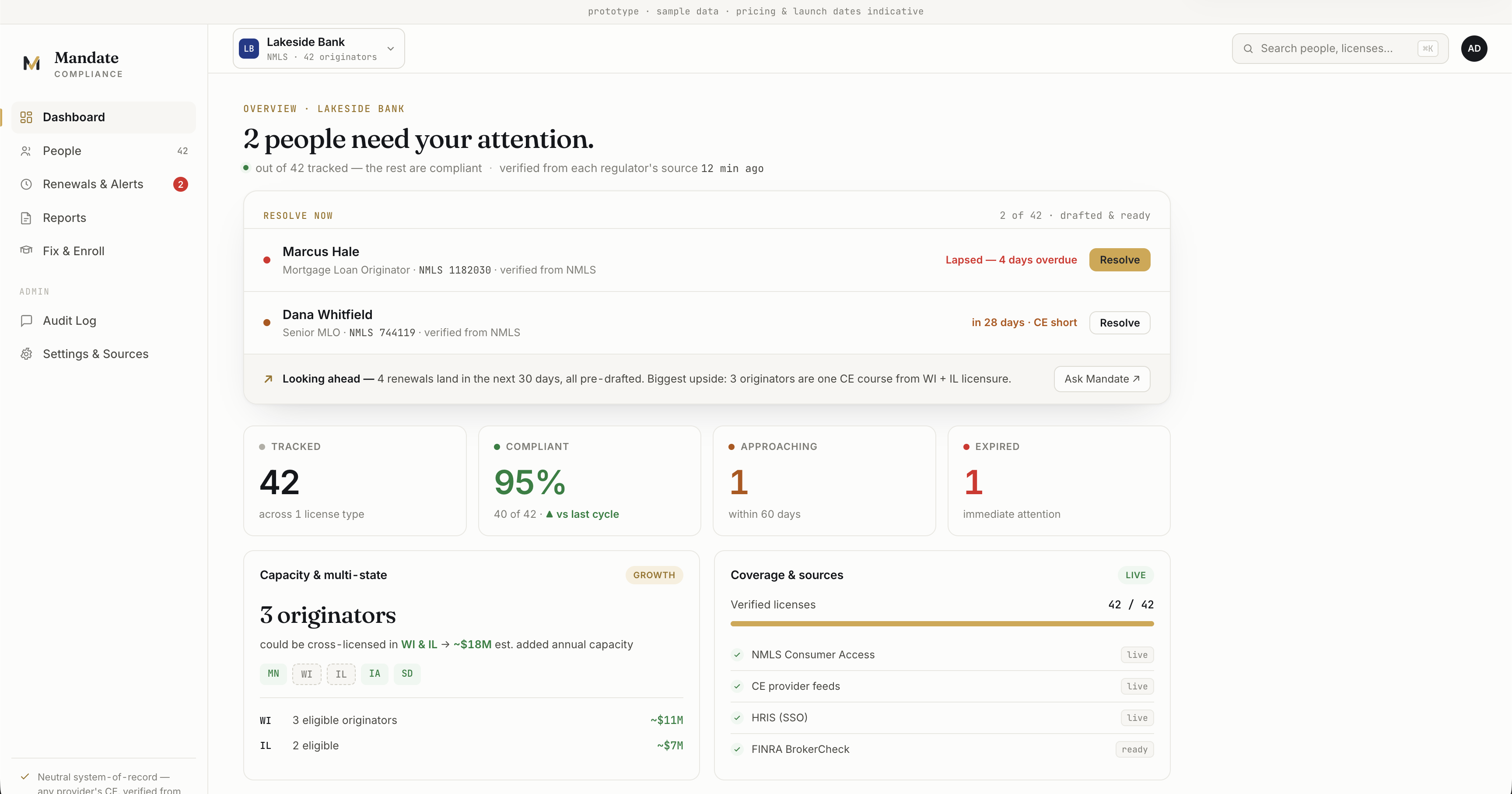Click the orange status dot beside Dana Whitfield
This screenshot has width=1512, height=794.
click(x=267, y=323)
